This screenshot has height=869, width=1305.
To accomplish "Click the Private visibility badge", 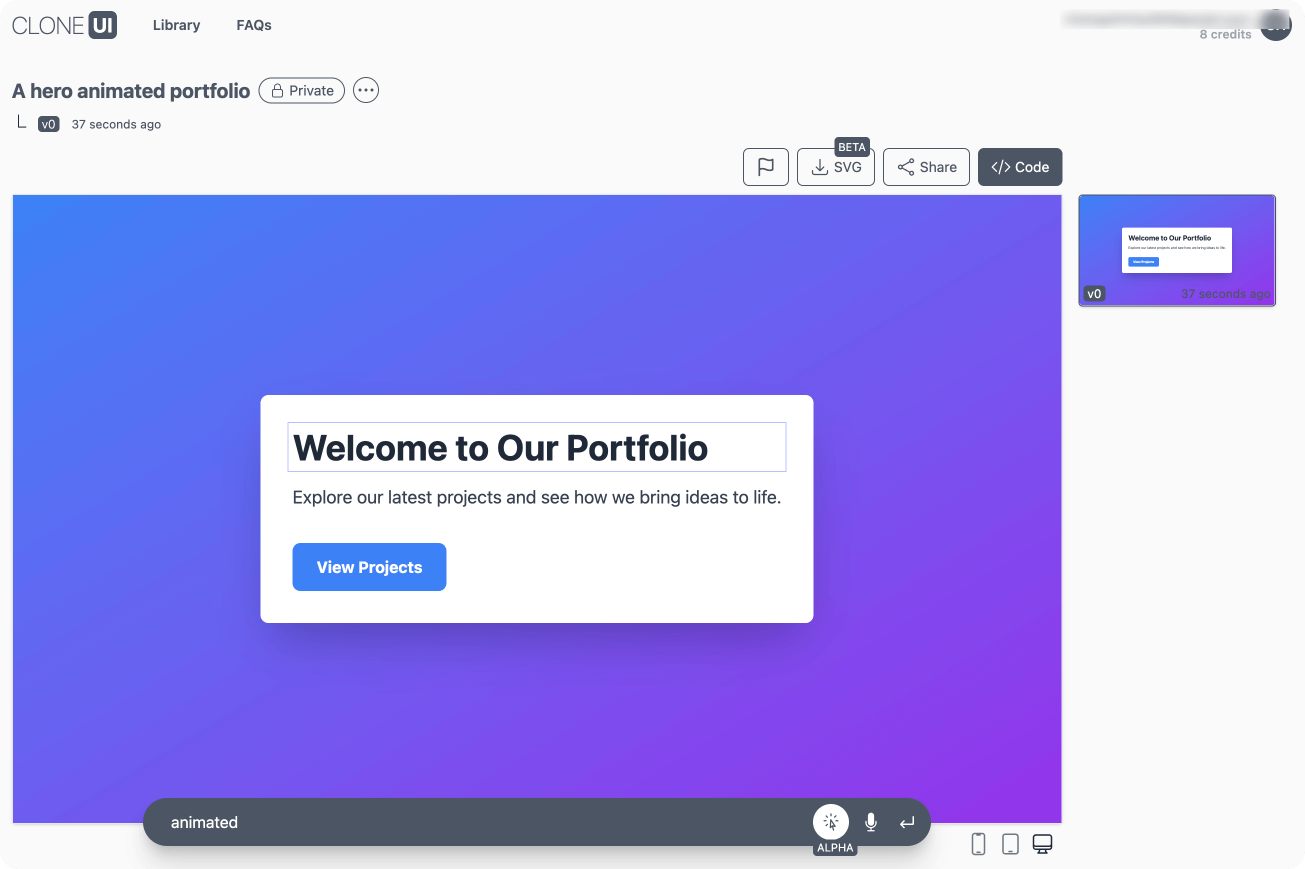I will [x=302, y=91].
